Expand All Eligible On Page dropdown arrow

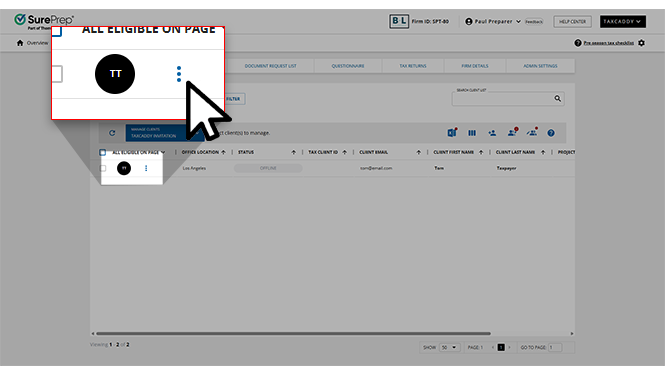tap(163, 152)
